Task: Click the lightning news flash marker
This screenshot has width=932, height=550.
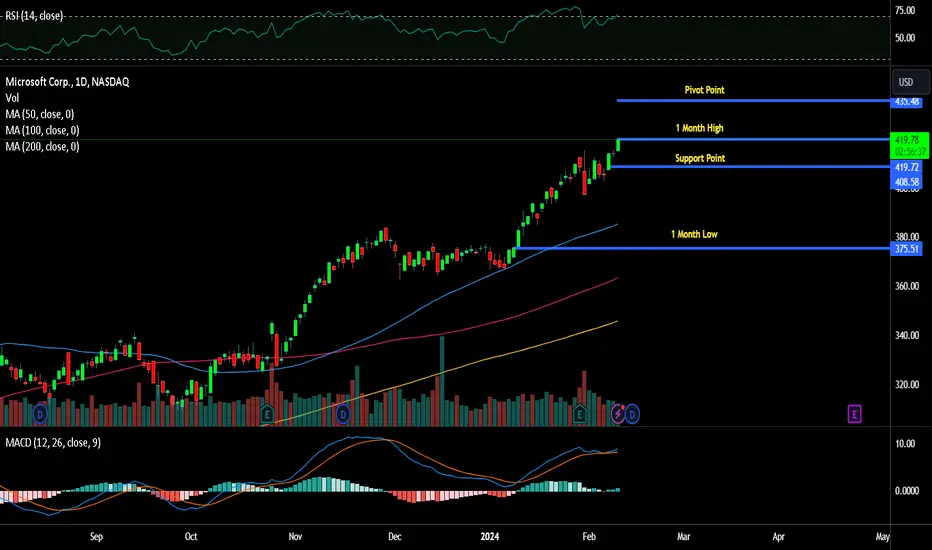Action: point(618,414)
